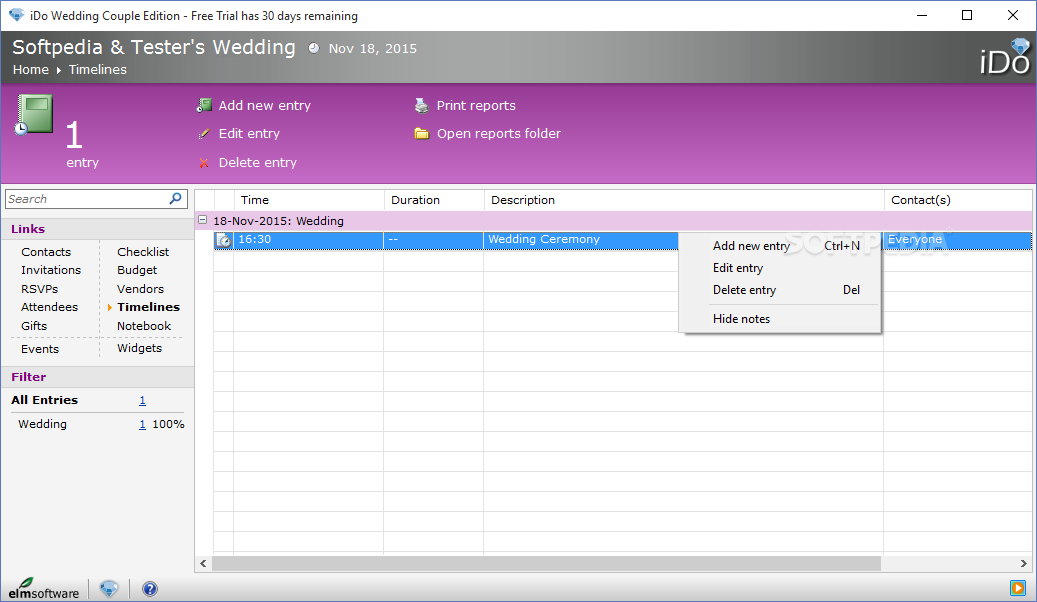Maximize the iDo Wedding window

coord(967,15)
